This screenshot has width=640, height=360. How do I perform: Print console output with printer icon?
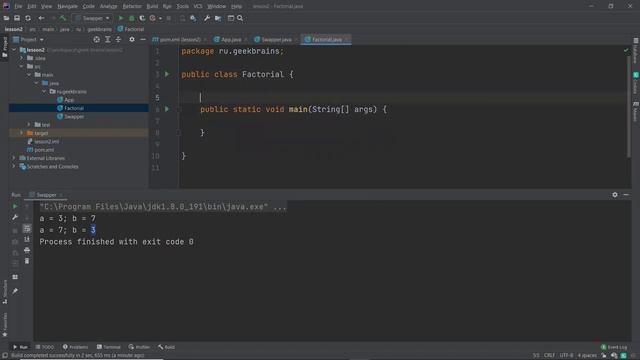coord(27,250)
